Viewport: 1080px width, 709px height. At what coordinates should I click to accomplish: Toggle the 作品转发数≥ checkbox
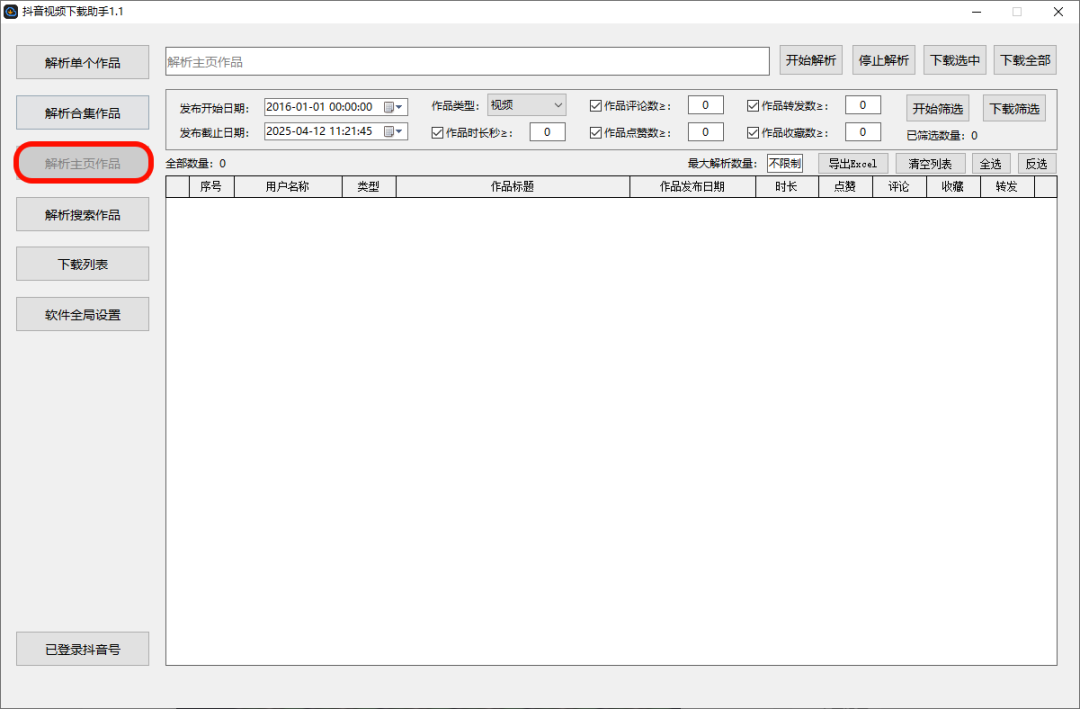pyautogui.click(x=753, y=105)
